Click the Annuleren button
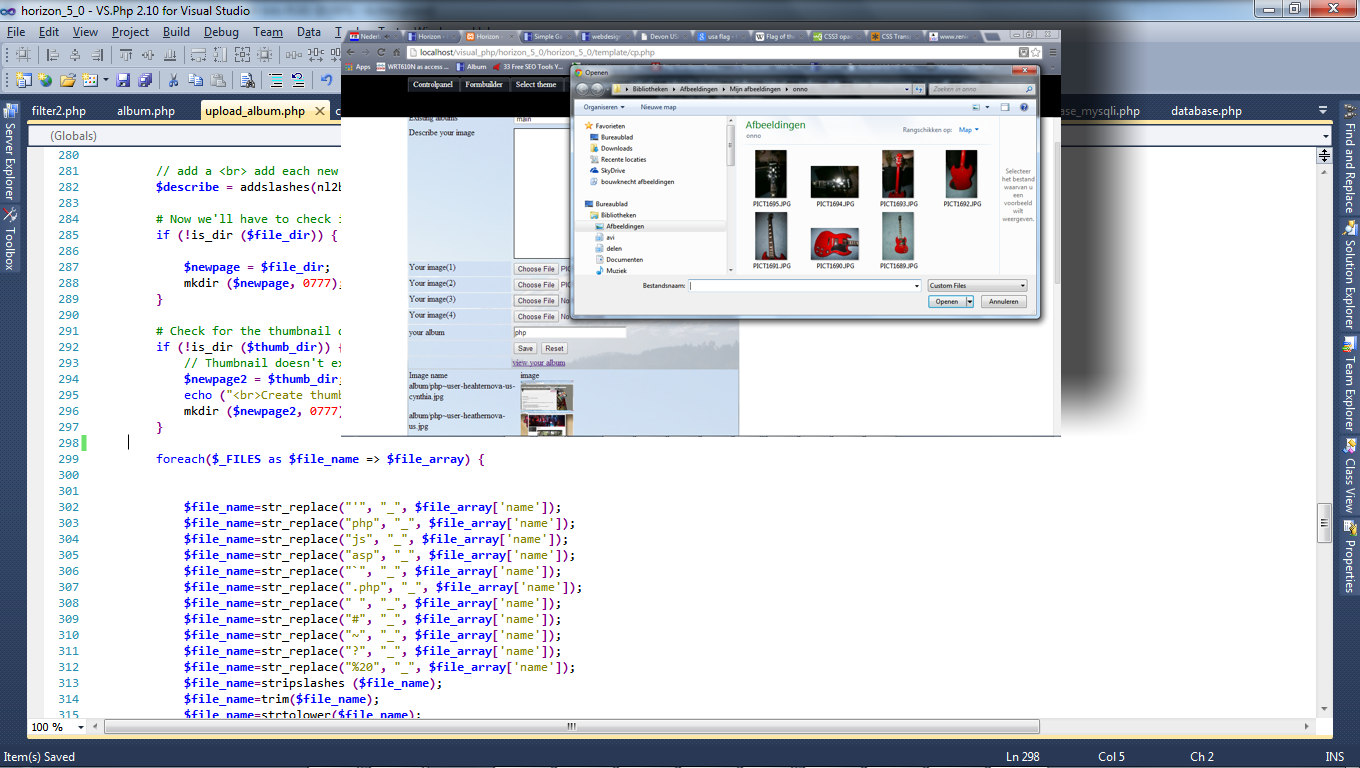Image resolution: width=1360 pixels, height=768 pixels. click(1003, 302)
